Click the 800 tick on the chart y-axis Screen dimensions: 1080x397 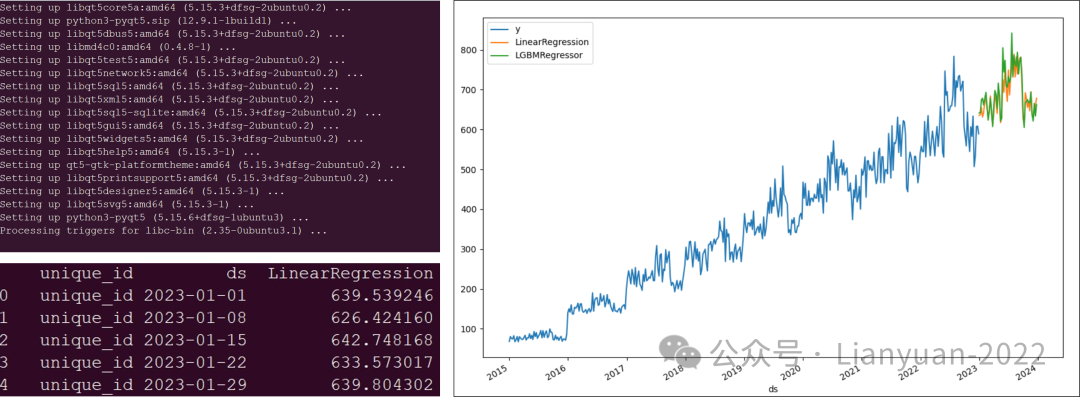469,50
